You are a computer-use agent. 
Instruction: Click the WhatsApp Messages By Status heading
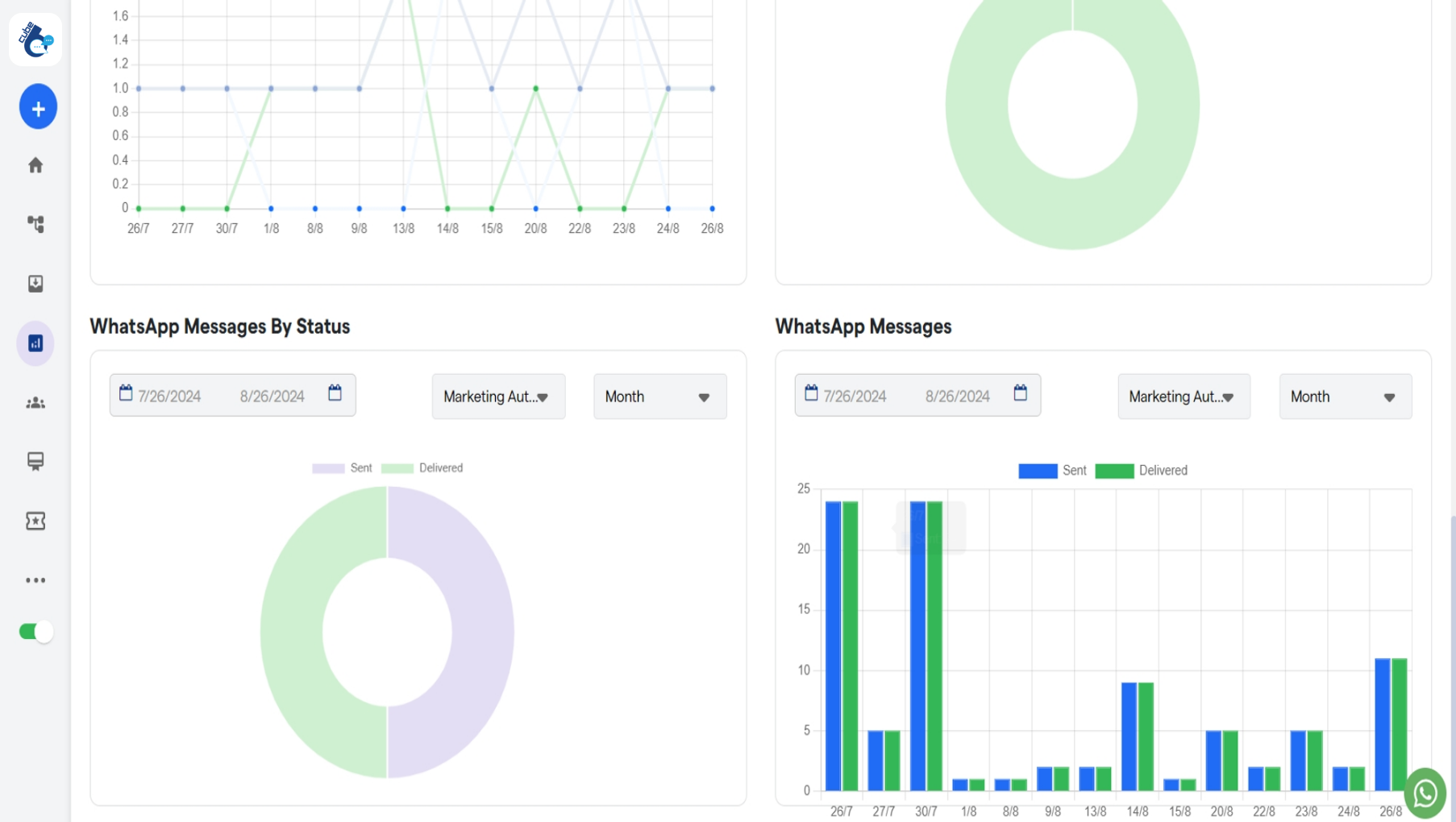coord(219,326)
